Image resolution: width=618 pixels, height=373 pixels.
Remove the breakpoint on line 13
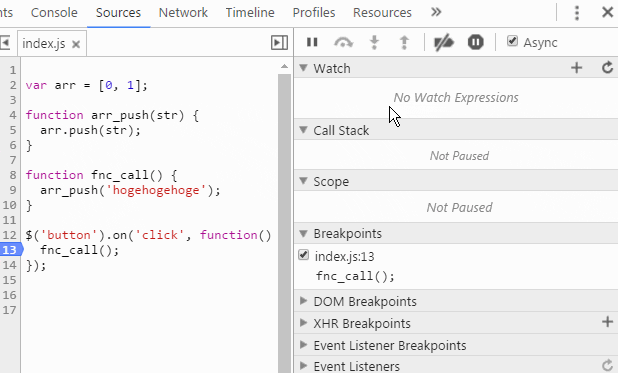click(x=10, y=250)
